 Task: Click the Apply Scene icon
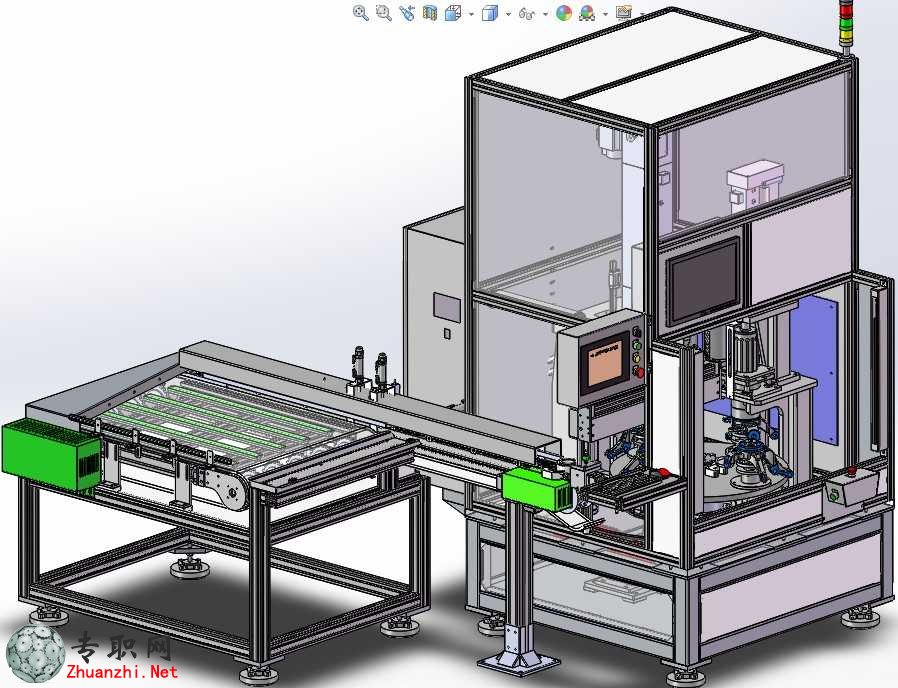point(587,13)
